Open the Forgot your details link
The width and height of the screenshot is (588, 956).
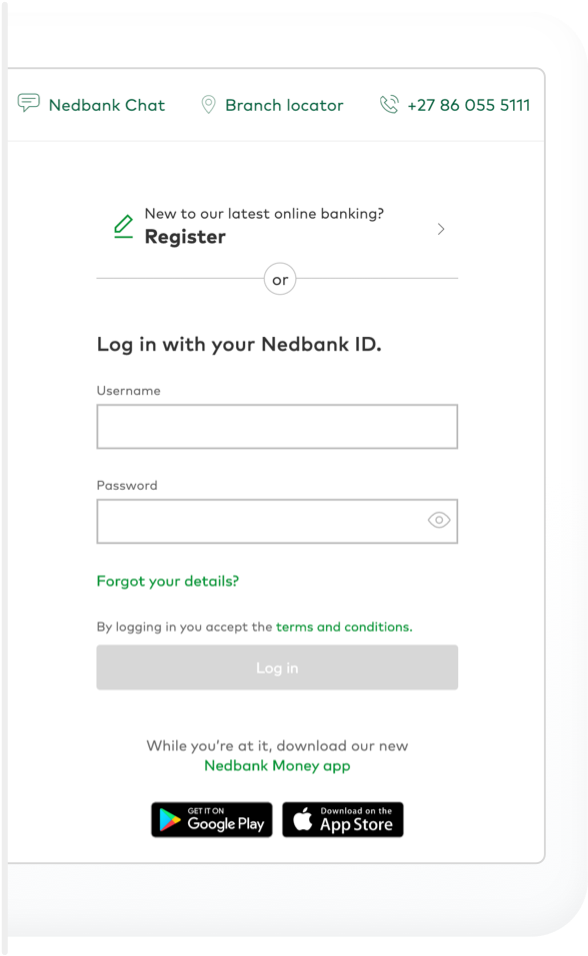(167, 580)
